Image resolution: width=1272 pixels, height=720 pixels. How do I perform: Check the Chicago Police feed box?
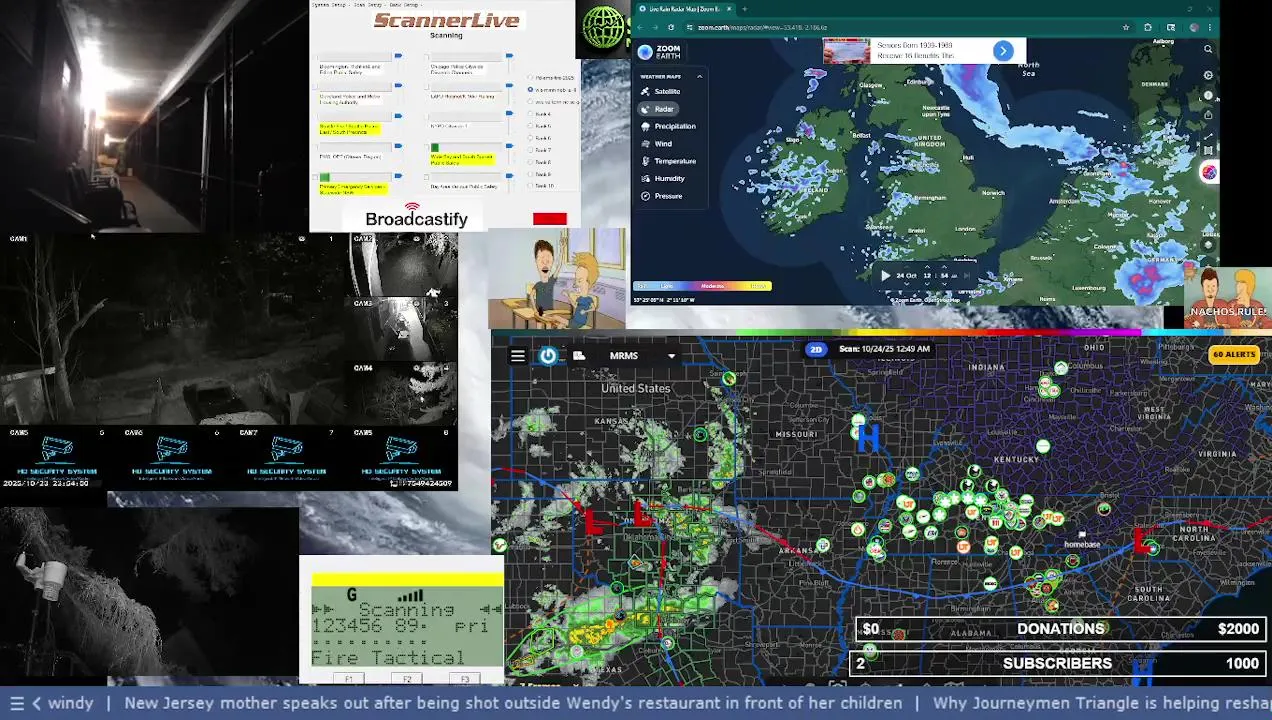click(427, 57)
